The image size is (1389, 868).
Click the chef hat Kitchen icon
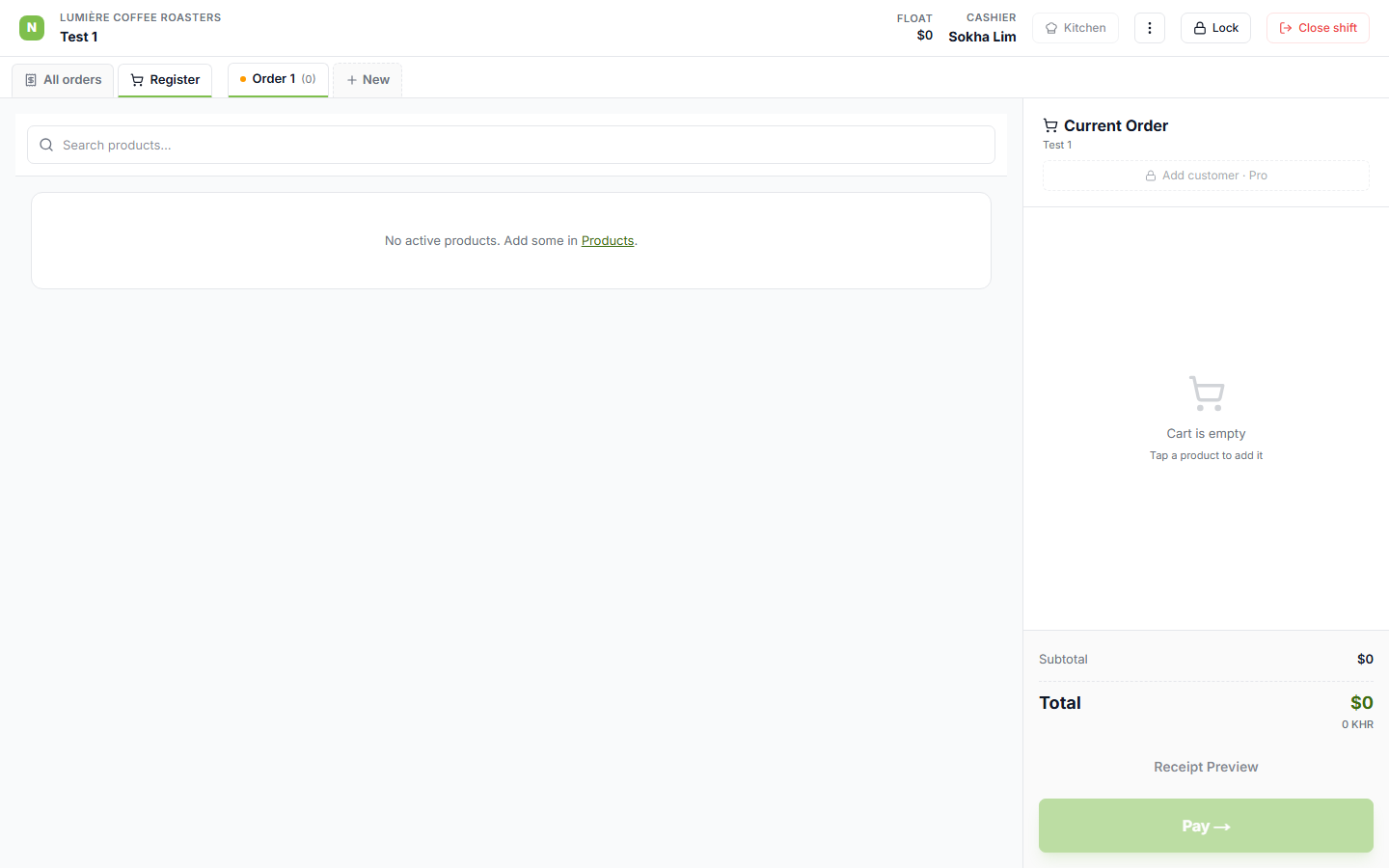(1051, 28)
